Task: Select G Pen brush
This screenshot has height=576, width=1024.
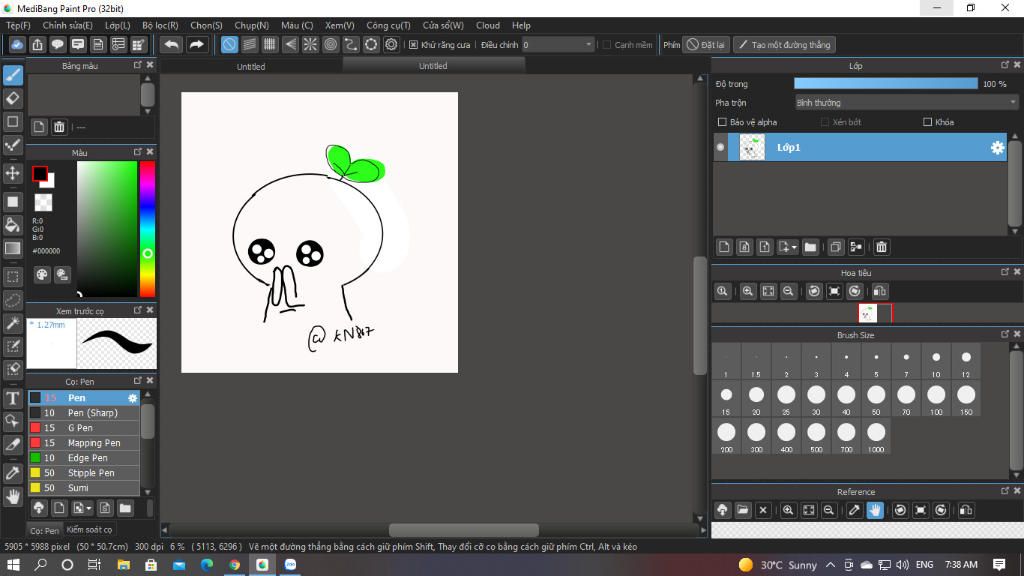Action: click(x=84, y=428)
